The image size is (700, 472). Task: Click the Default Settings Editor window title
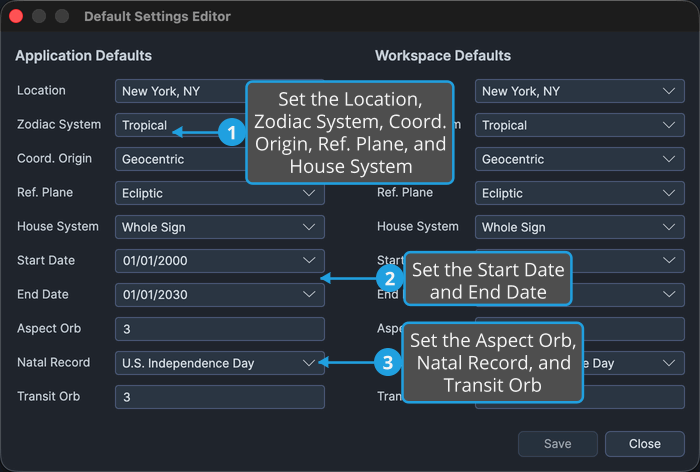157,17
